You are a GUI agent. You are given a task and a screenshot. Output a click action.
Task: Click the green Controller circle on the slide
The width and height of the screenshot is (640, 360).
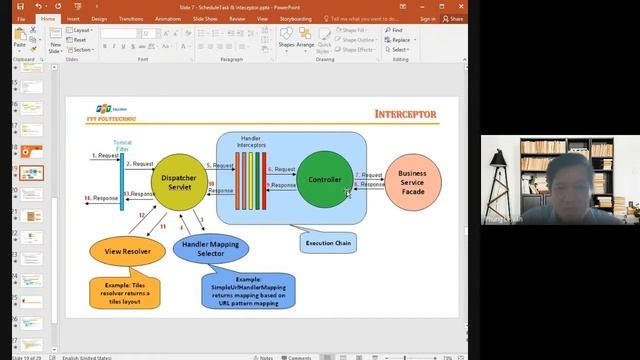click(x=325, y=180)
